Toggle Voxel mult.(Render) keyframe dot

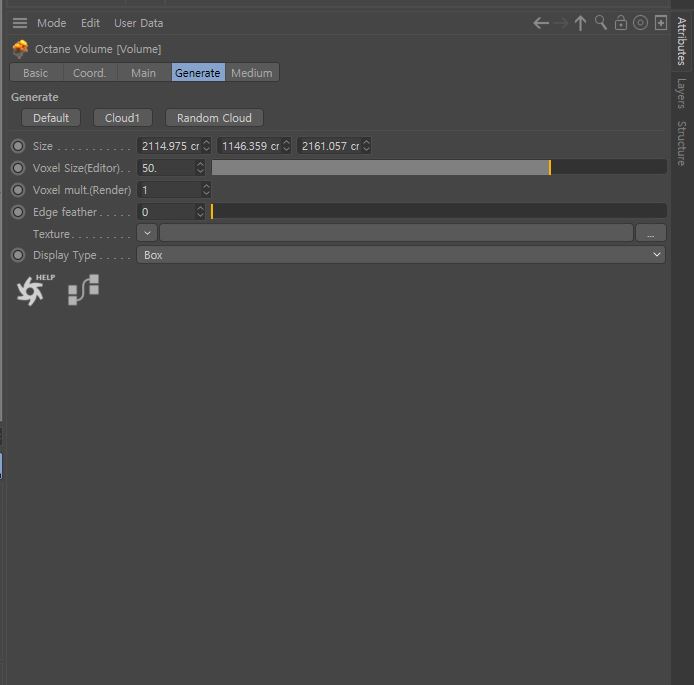point(18,190)
